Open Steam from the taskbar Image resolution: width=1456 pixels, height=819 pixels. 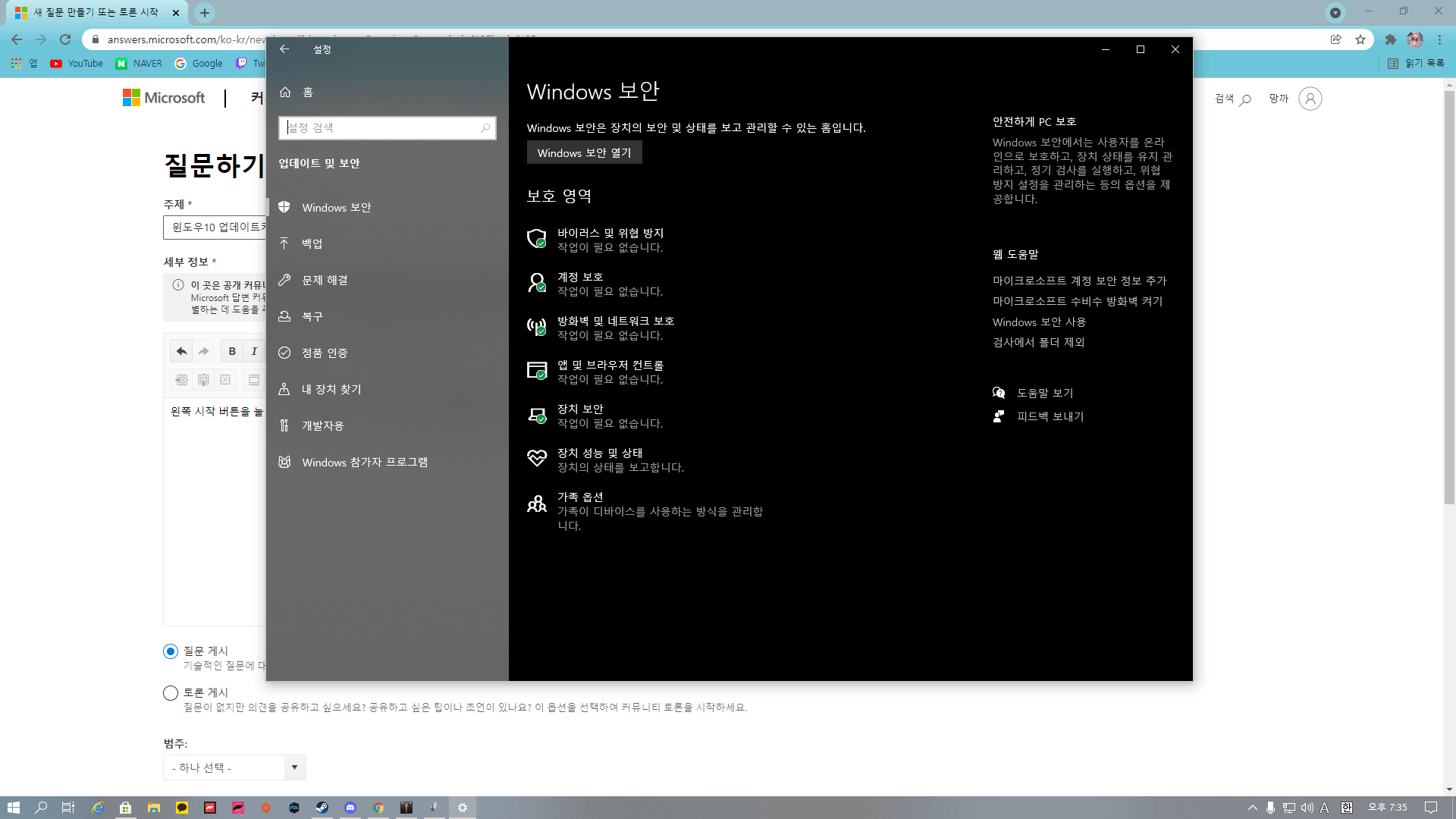322,808
